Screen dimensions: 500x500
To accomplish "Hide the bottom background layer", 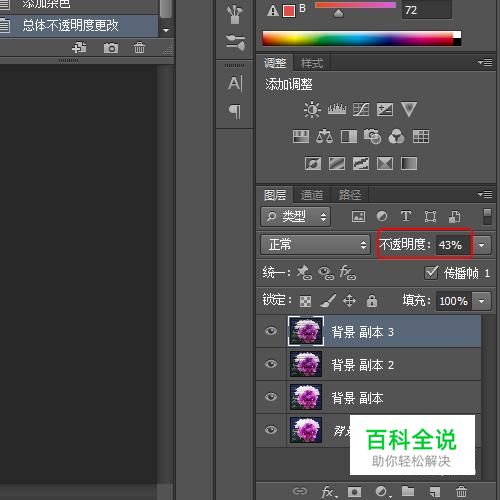I will [271, 430].
